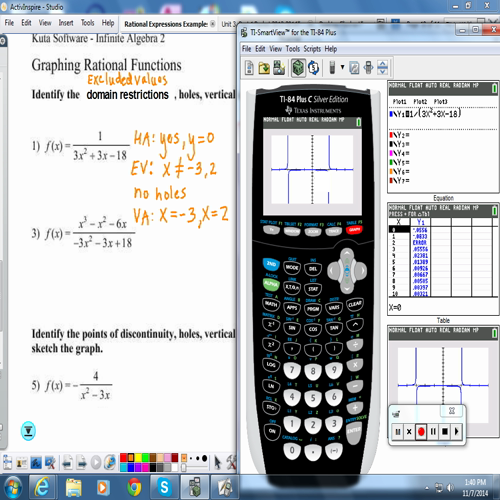Screen dimensions: 500x500
Task: Go to next page in ActivInspire
Action: [x=81, y=463]
